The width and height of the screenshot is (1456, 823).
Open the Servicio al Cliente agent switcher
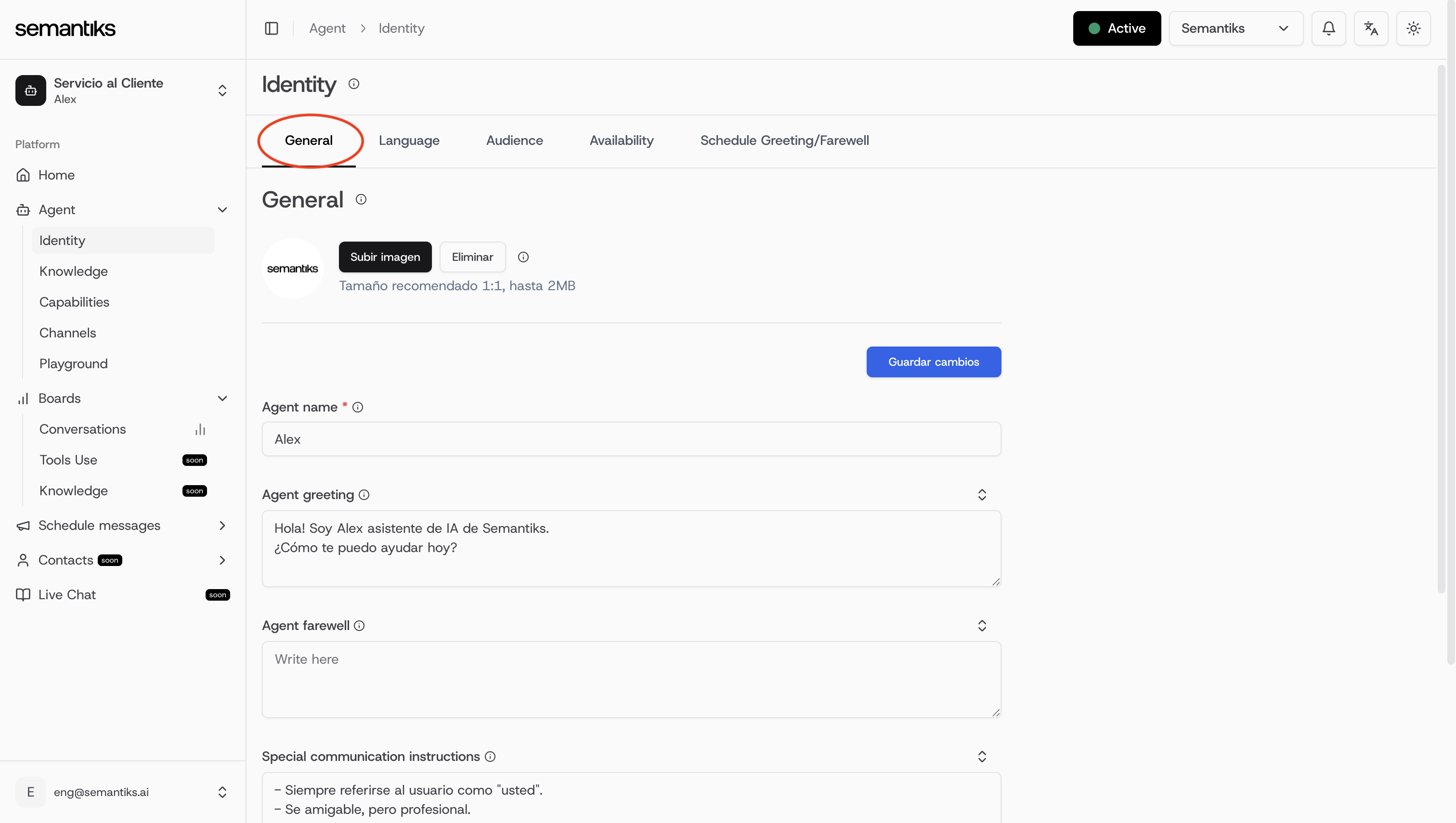[222, 90]
